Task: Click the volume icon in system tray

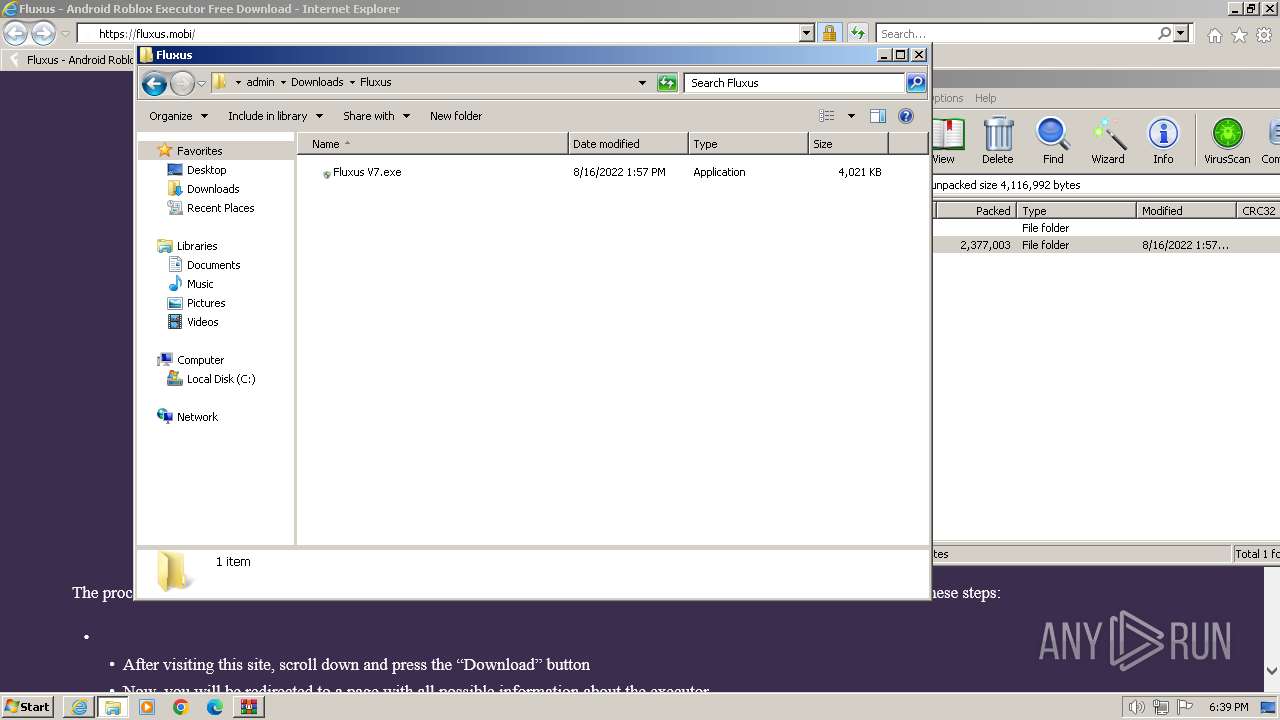Action: [x=1136, y=707]
